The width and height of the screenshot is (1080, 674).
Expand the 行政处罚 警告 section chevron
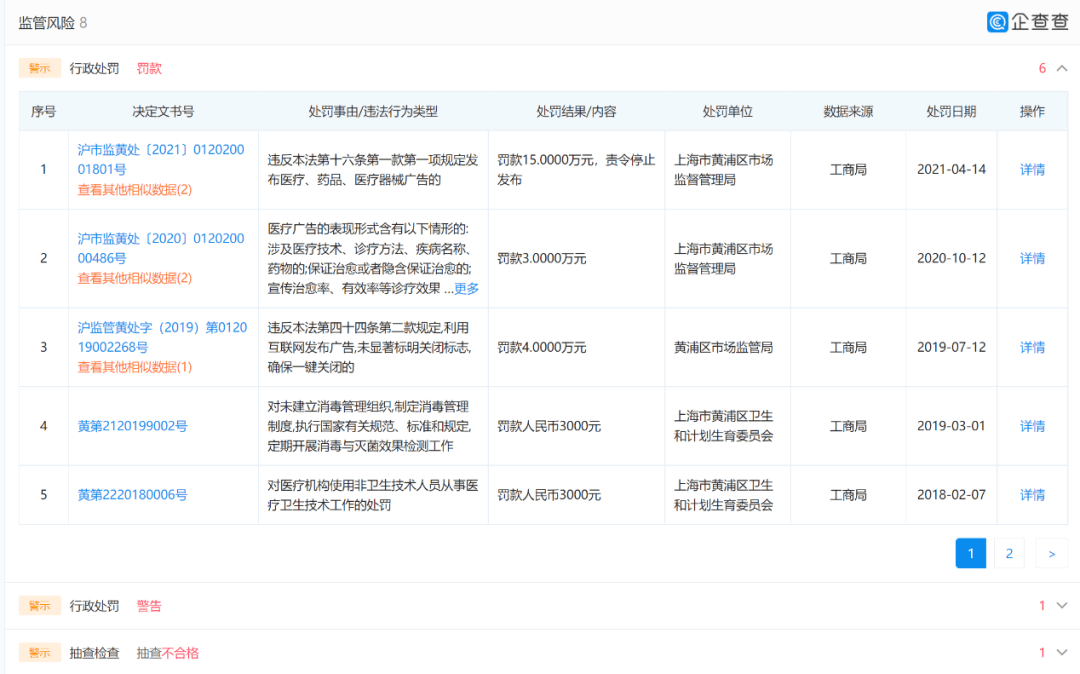click(x=1062, y=606)
